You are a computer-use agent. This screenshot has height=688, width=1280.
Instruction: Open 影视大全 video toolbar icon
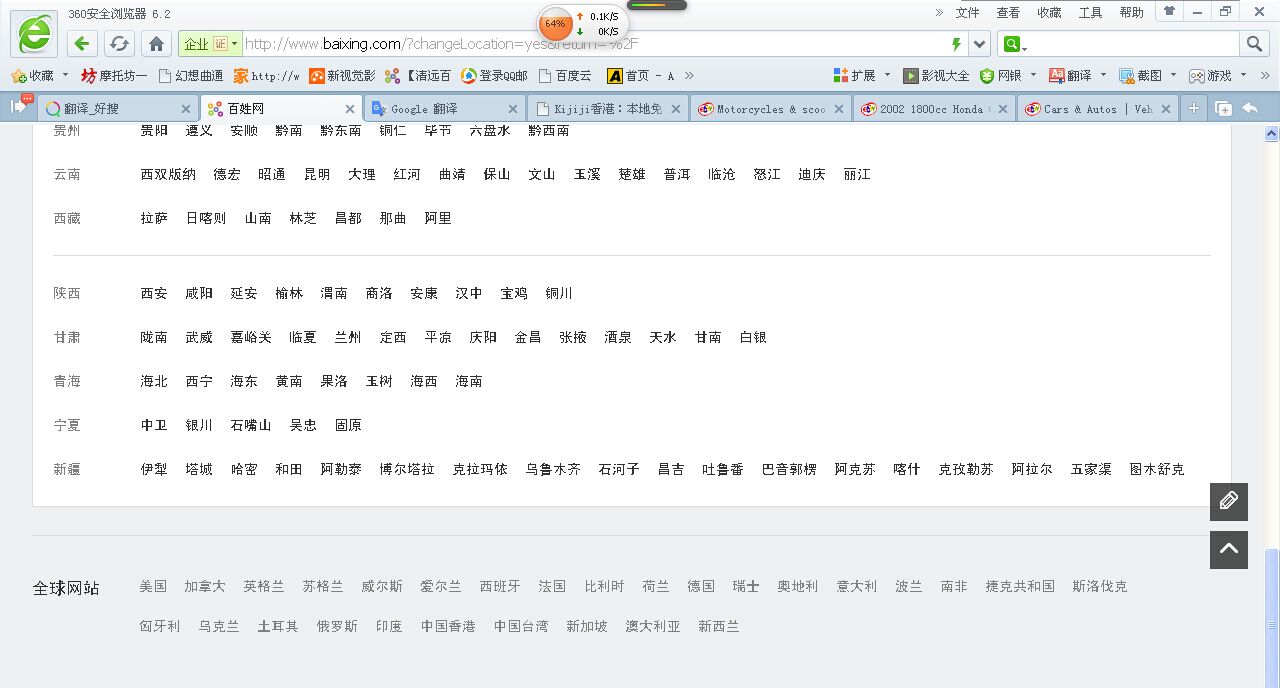tap(936, 75)
